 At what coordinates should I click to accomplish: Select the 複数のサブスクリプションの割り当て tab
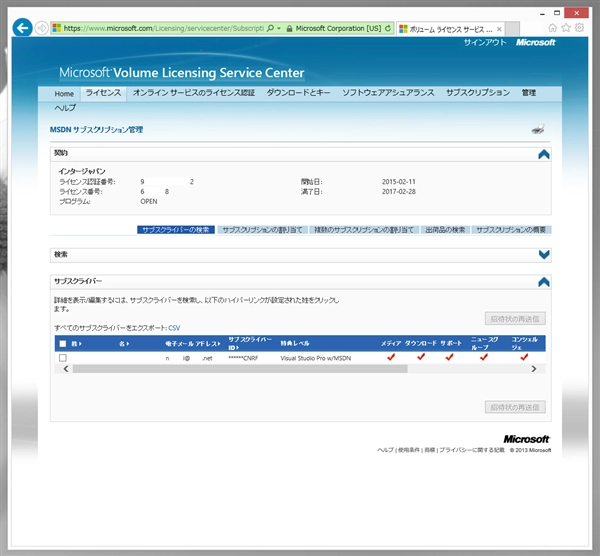364,230
